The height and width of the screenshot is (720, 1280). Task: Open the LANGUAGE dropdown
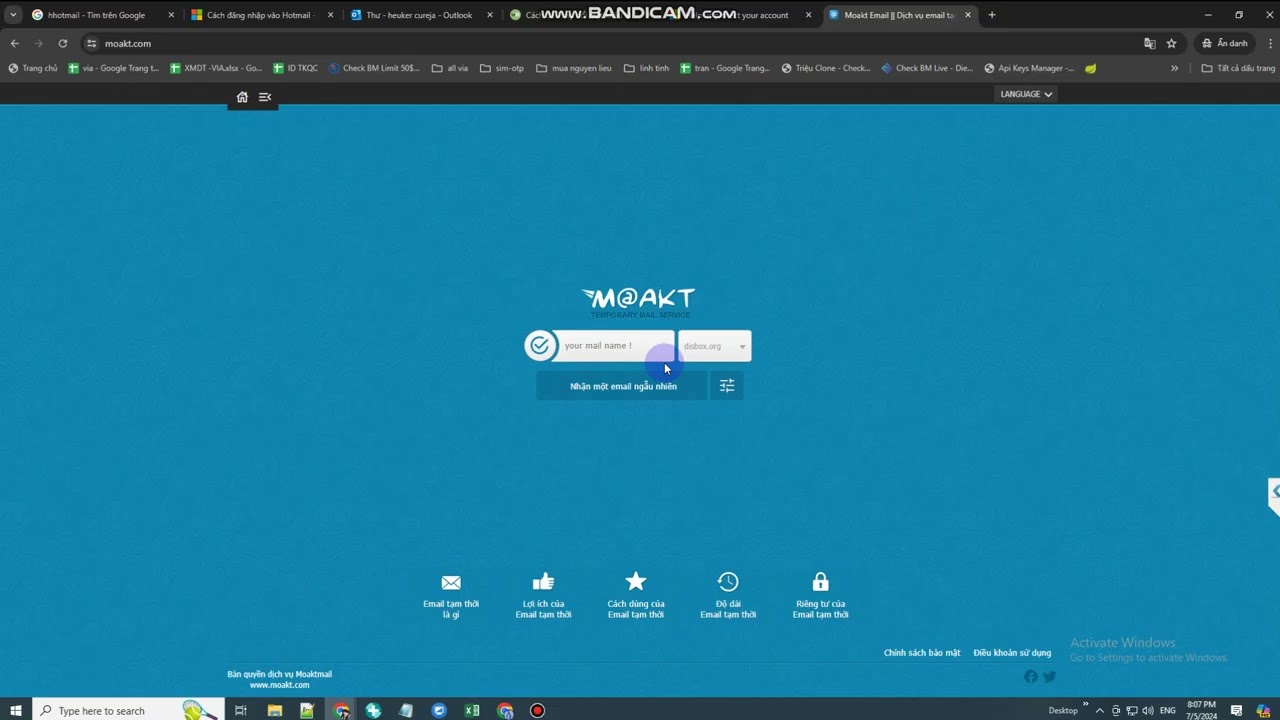tap(1026, 94)
